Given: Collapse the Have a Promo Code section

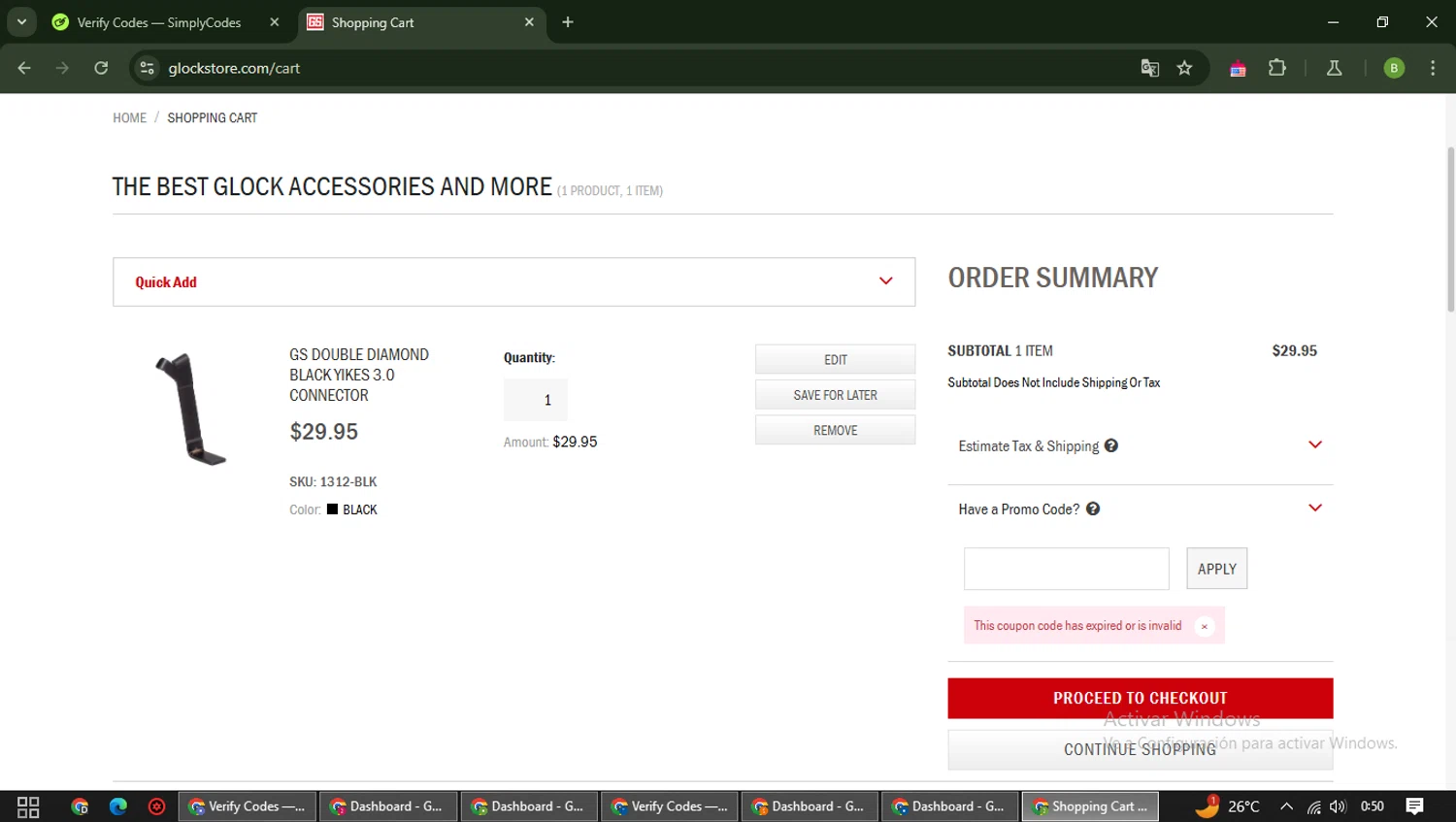Looking at the screenshot, I should tap(1315, 508).
